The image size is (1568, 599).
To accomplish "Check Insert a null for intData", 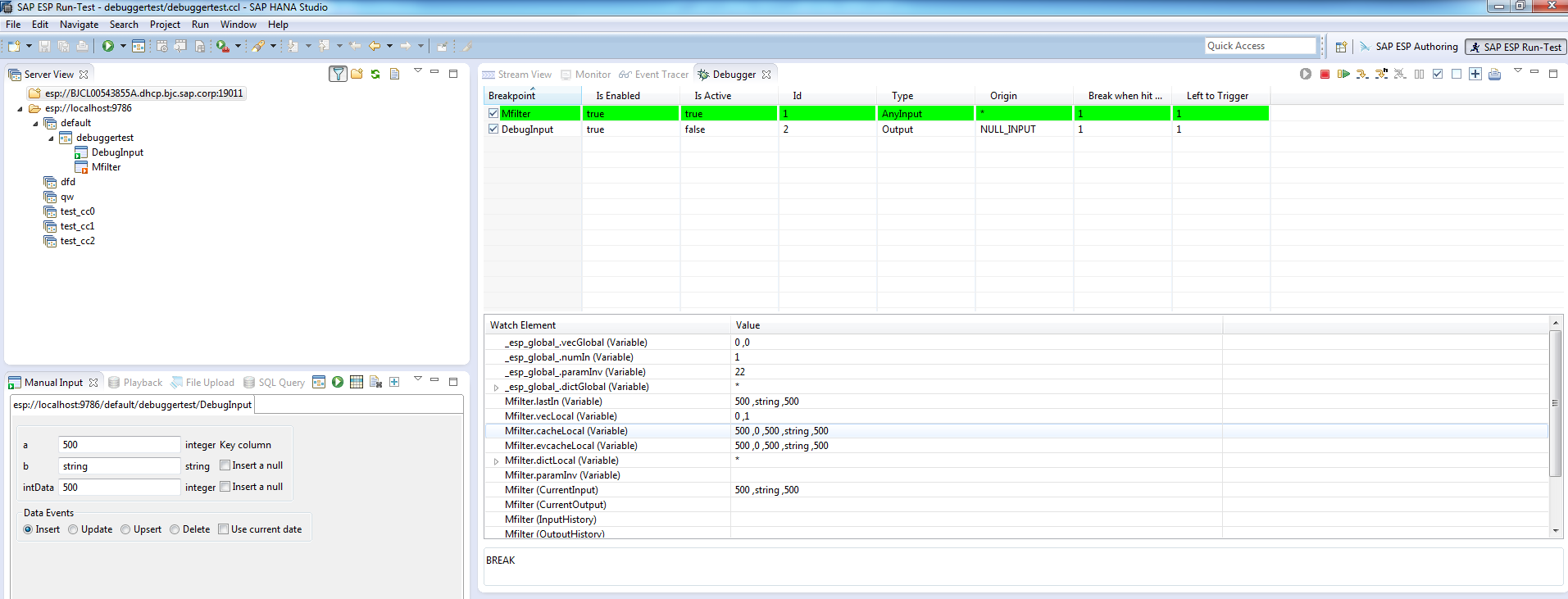I will [x=225, y=486].
